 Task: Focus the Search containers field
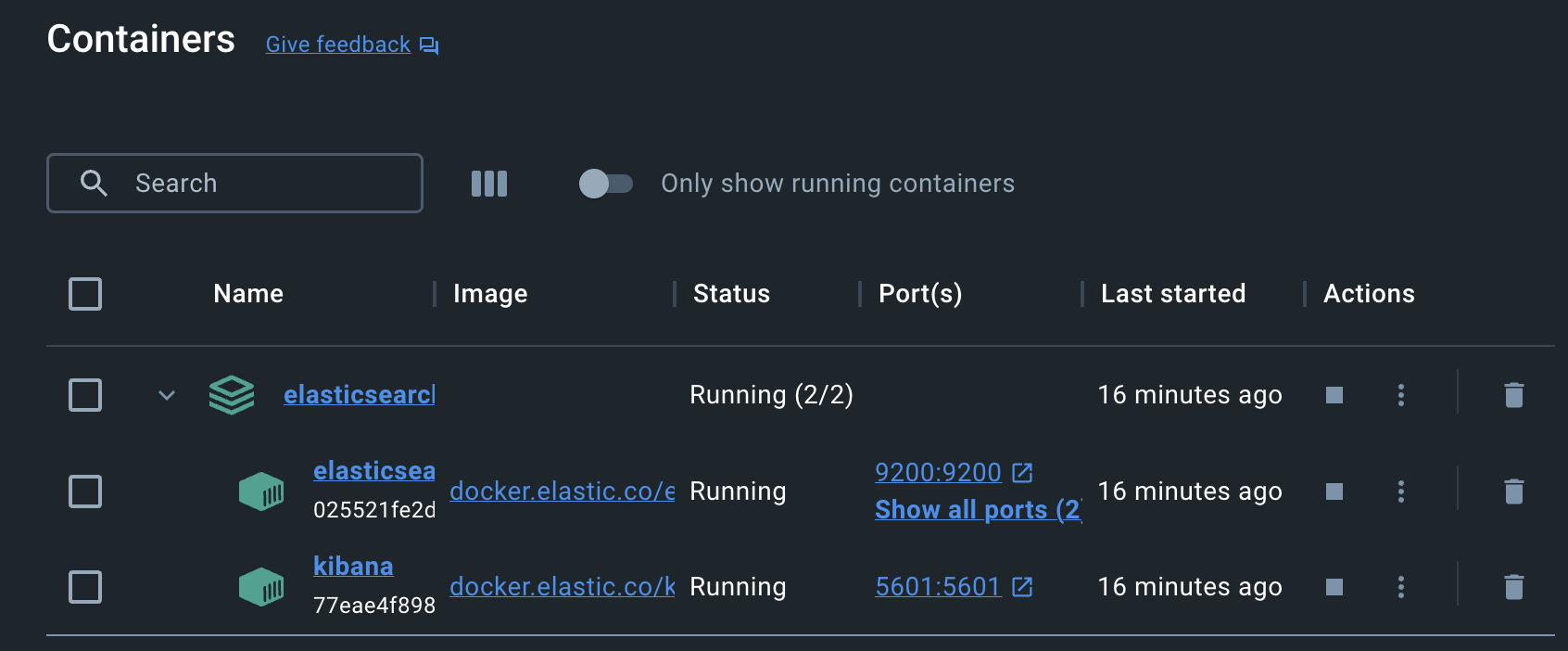[x=234, y=183]
